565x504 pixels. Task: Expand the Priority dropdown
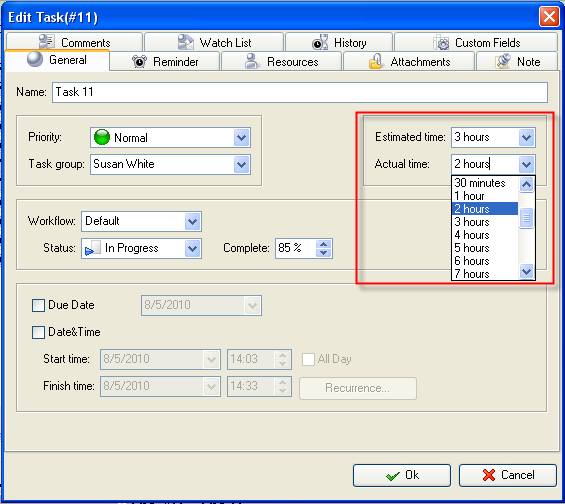[x=241, y=138]
